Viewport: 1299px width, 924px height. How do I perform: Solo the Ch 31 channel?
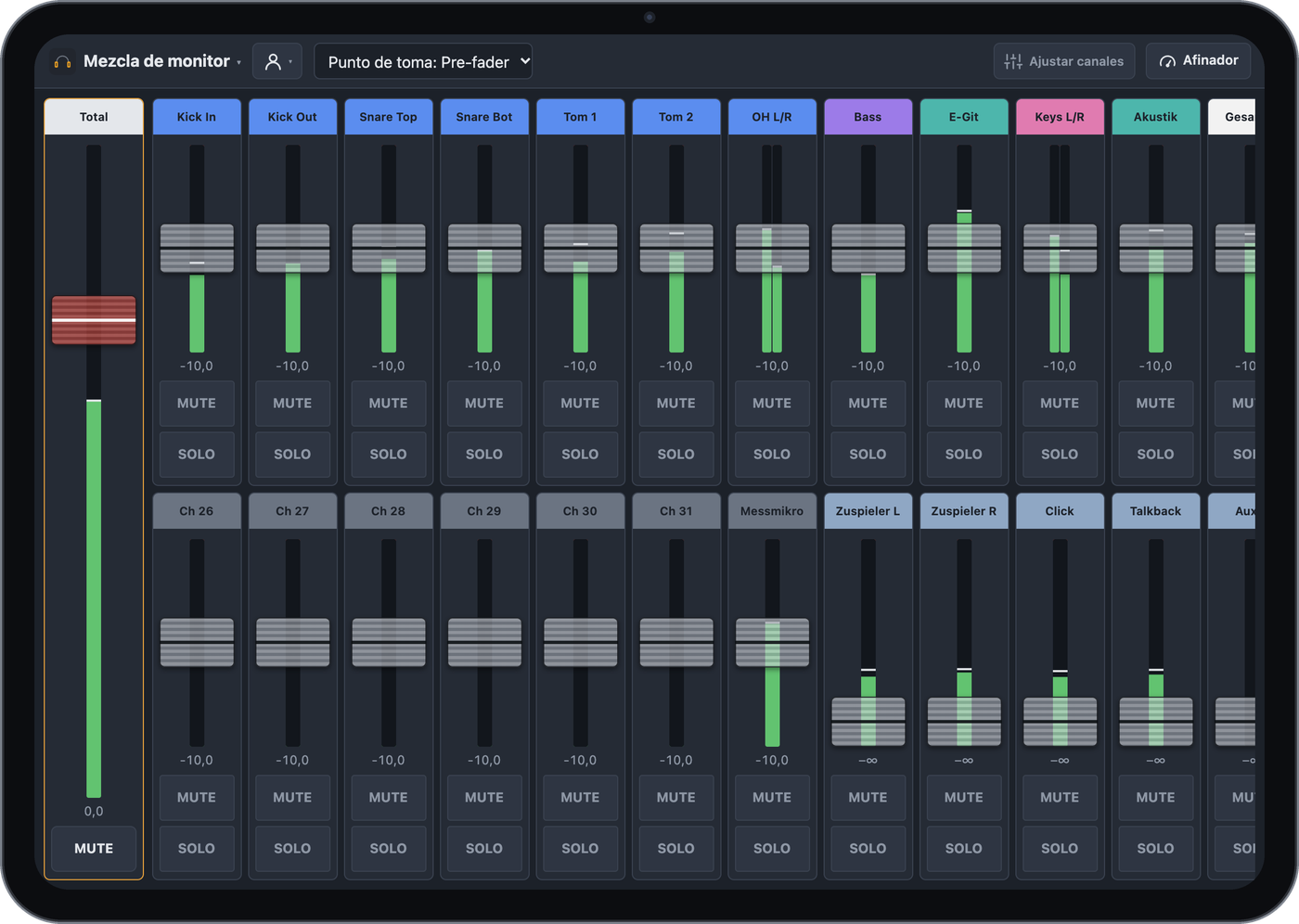pyautogui.click(x=676, y=849)
